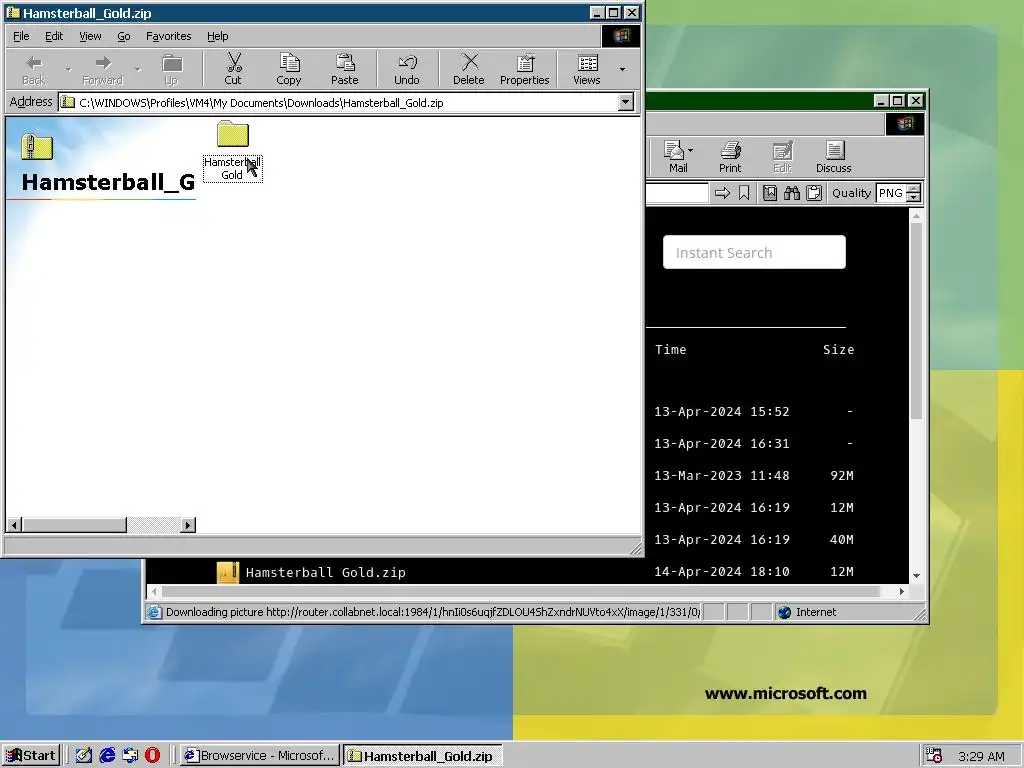Click the Paste toolbar icon
Screen dimensions: 1024x768
(x=344, y=69)
